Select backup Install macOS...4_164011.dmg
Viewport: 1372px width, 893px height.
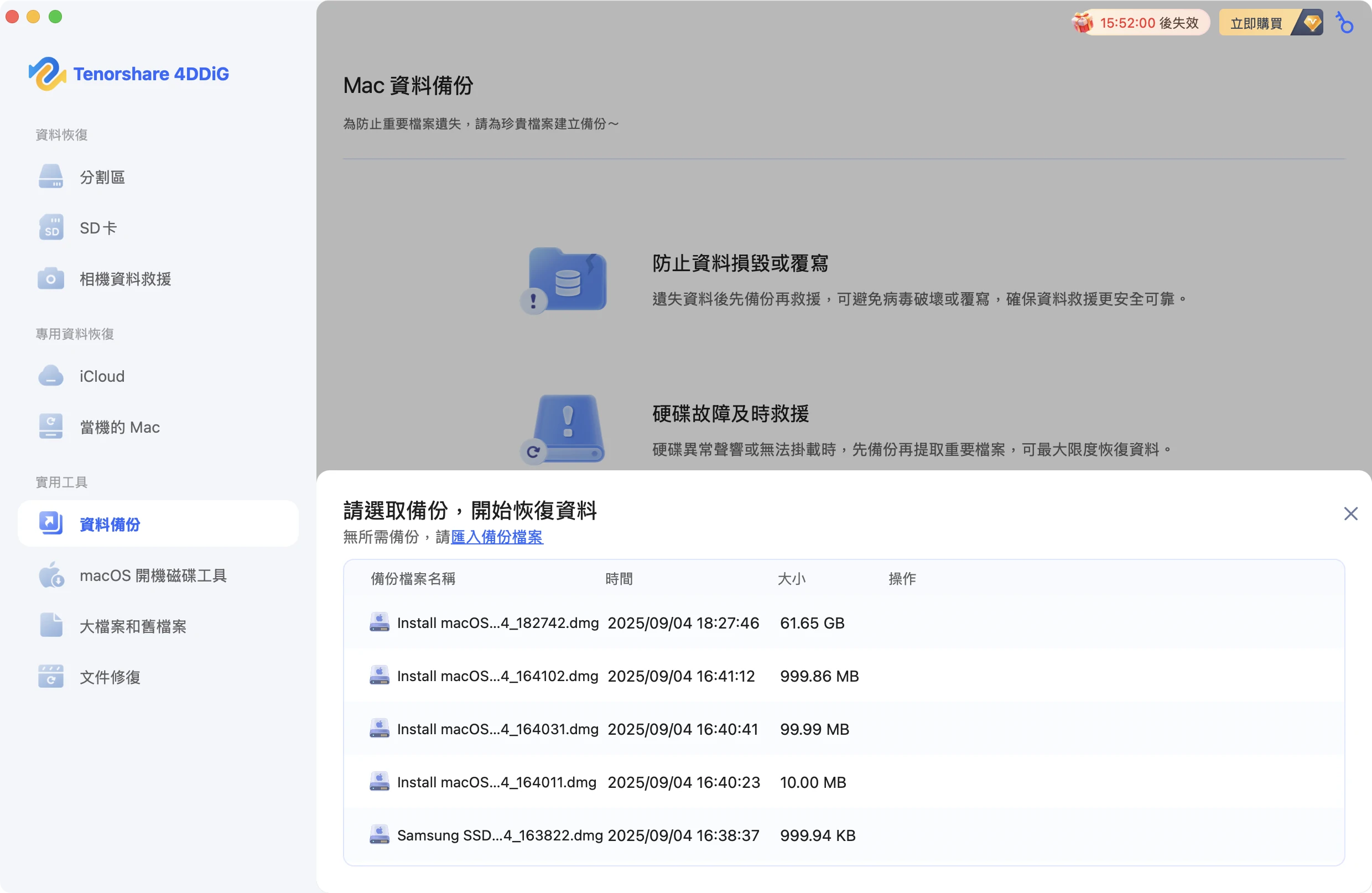pyautogui.click(x=844, y=782)
